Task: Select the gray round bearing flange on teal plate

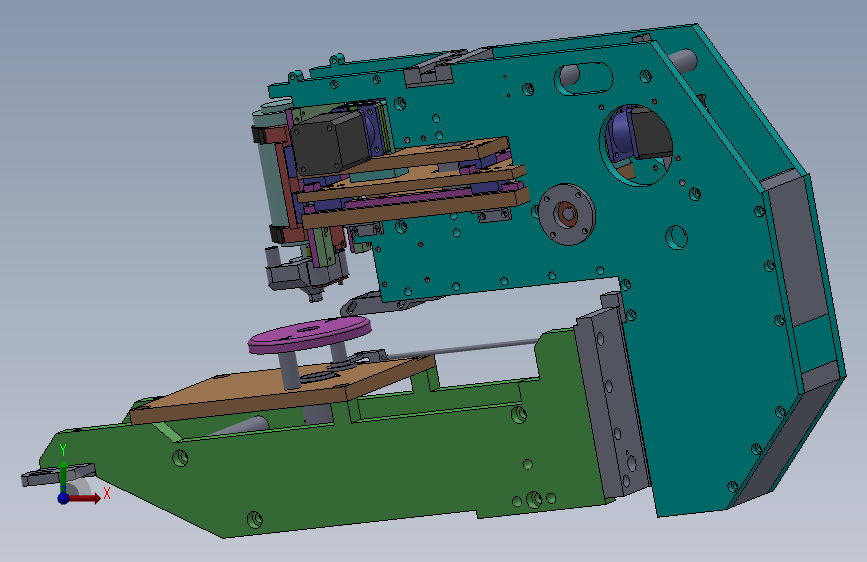Action: pyautogui.click(x=567, y=214)
